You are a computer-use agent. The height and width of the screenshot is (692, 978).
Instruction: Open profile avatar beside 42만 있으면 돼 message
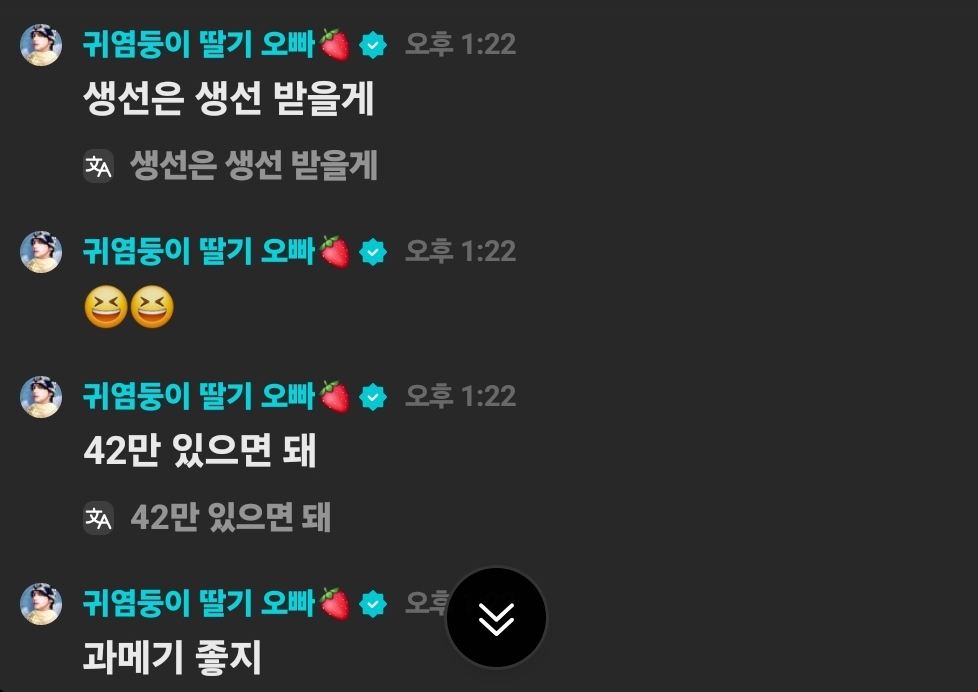point(41,397)
